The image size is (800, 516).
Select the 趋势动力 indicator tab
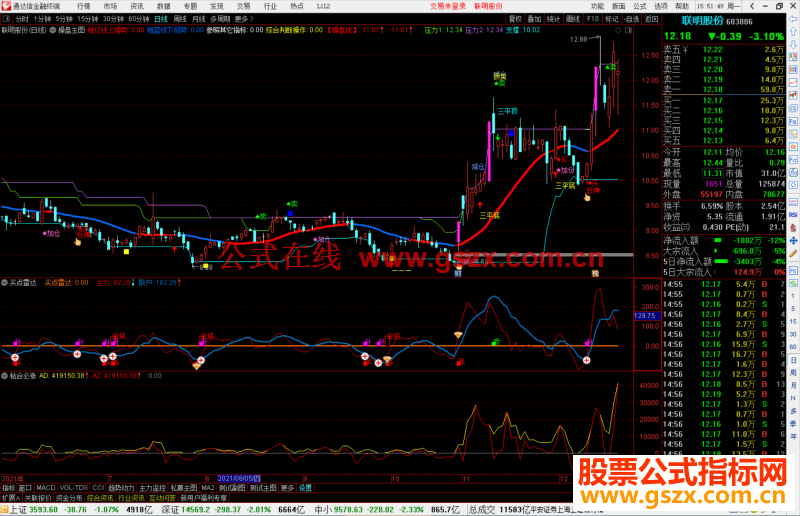(121, 488)
